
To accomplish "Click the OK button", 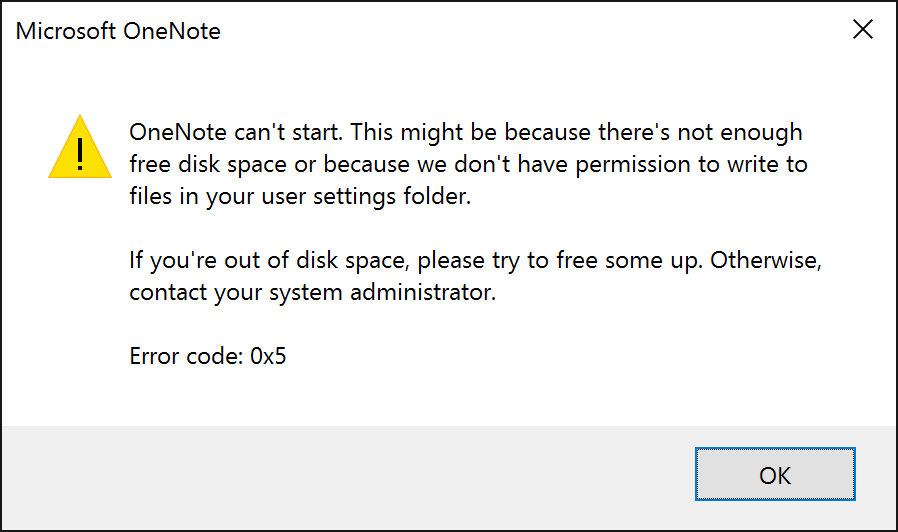I will click(775, 474).
